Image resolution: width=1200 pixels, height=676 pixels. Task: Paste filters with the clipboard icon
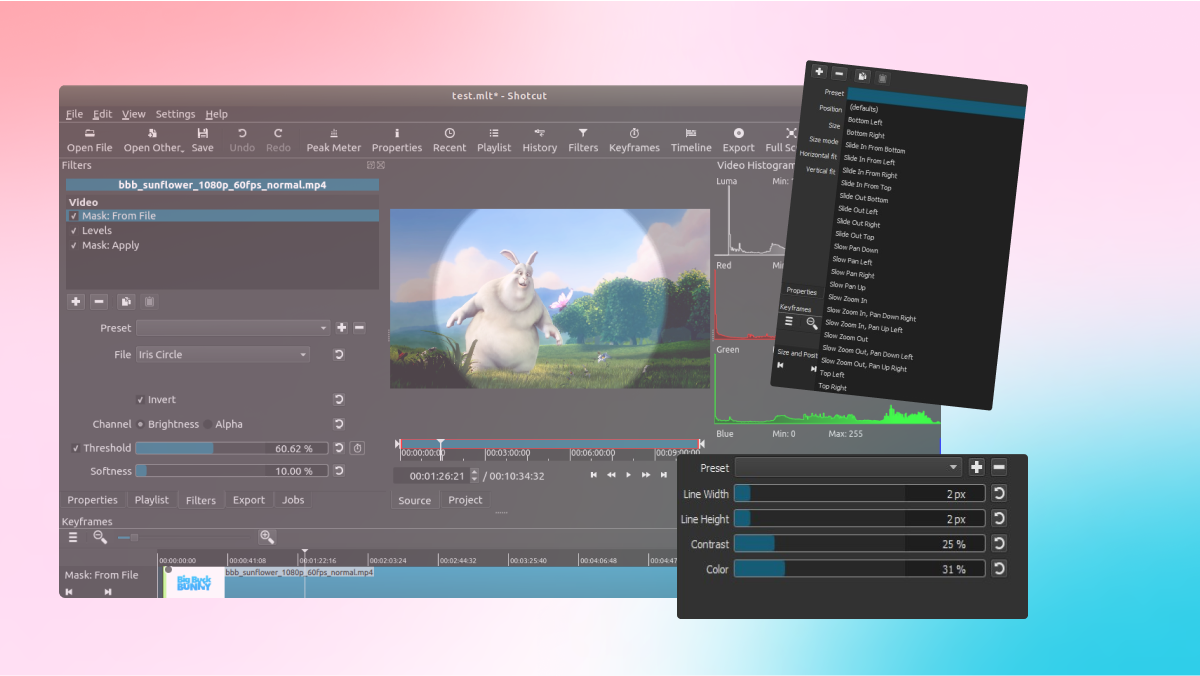(x=149, y=301)
